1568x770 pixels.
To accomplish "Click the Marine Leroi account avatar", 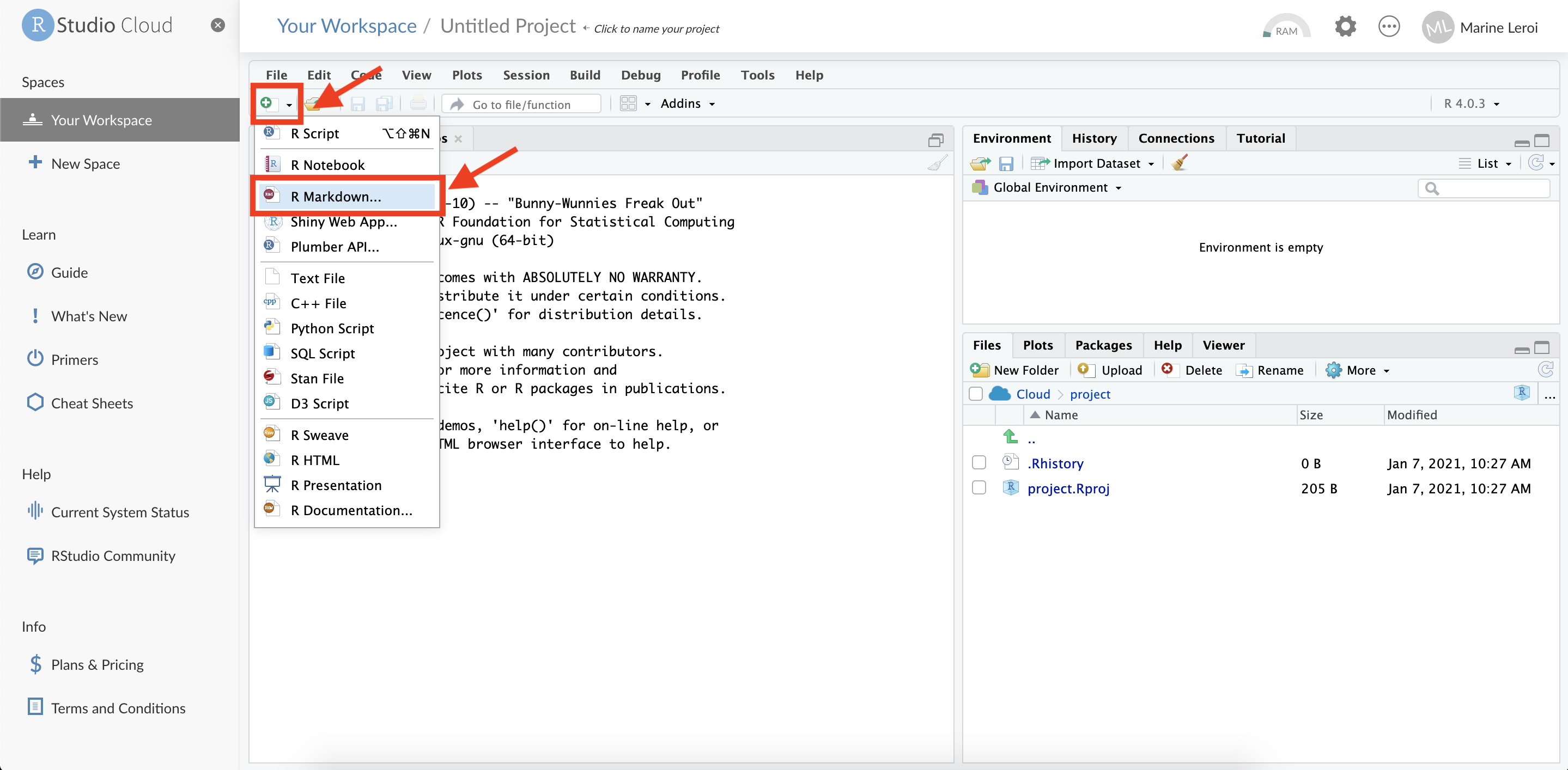I will coord(1437,27).
